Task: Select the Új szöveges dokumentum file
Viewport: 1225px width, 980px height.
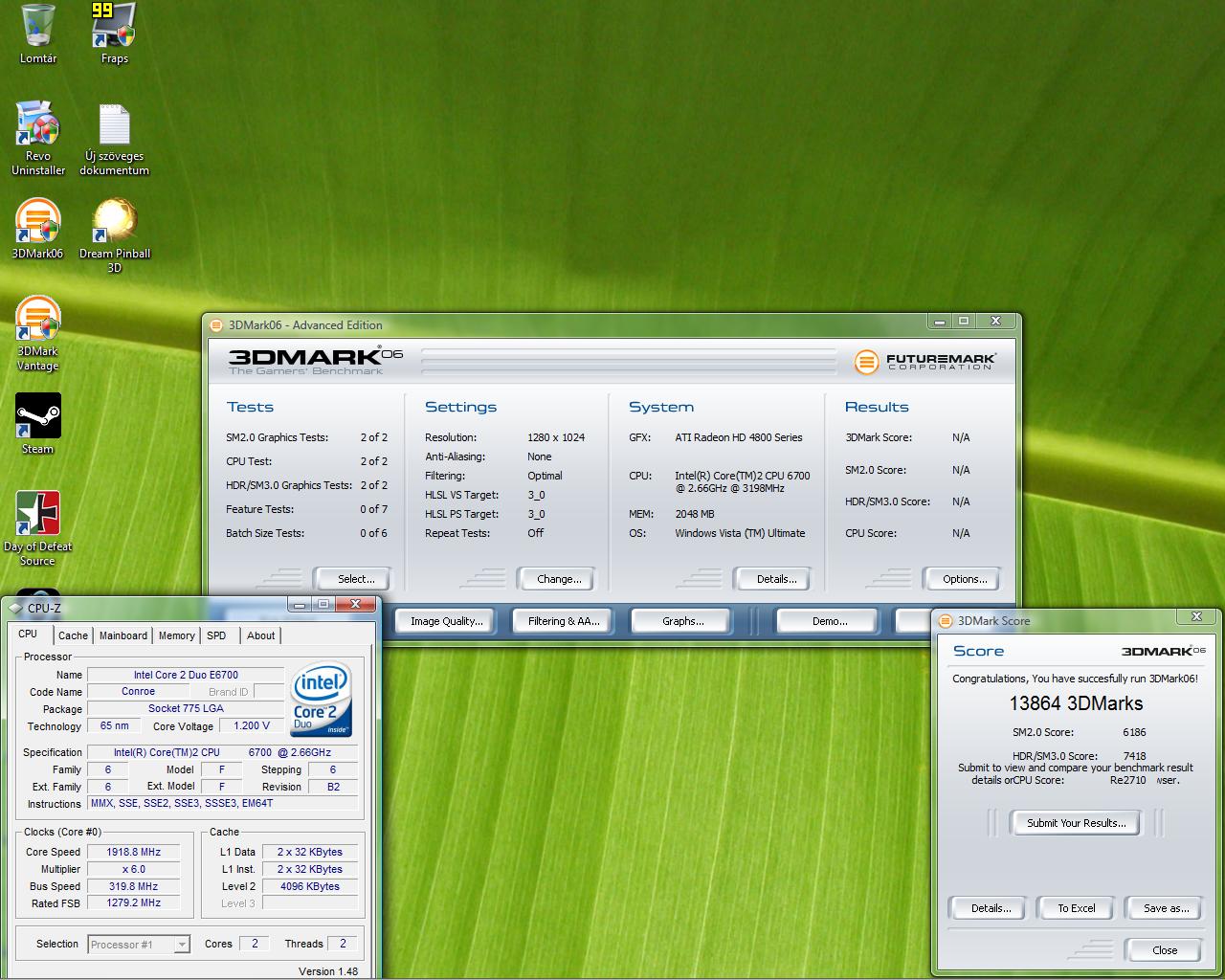Action: [114, 140]
